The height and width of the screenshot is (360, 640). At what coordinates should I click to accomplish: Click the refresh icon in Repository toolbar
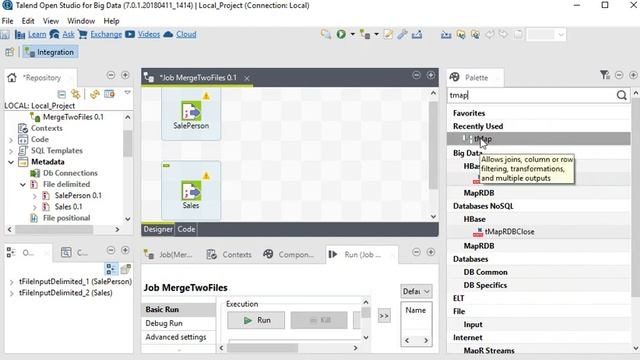pyautogui.click(x=95, y=94)
